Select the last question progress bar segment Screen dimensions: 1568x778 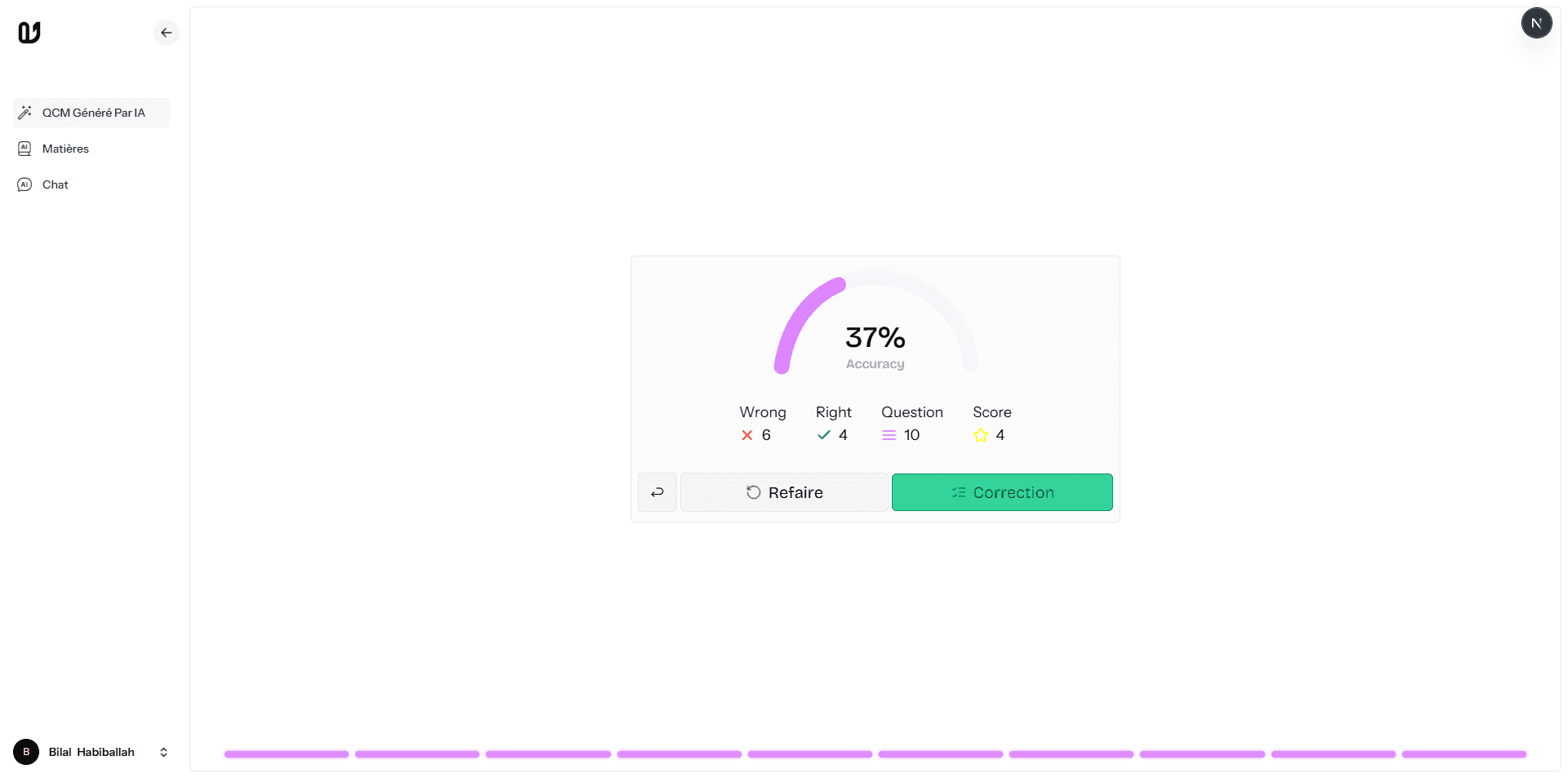tap(1464, 754)
